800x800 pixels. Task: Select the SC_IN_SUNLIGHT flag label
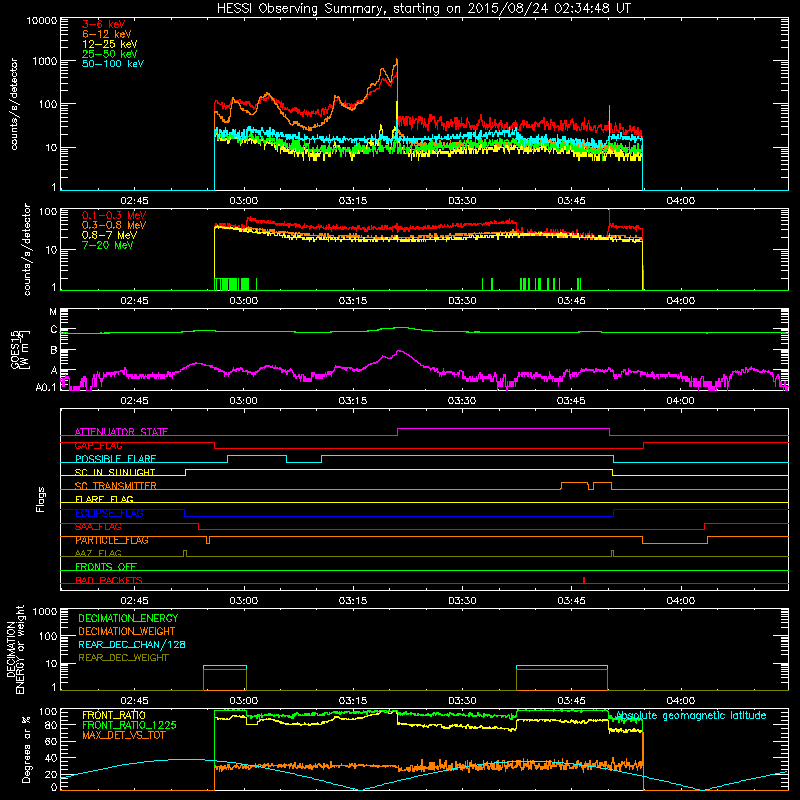pos(115,472)
